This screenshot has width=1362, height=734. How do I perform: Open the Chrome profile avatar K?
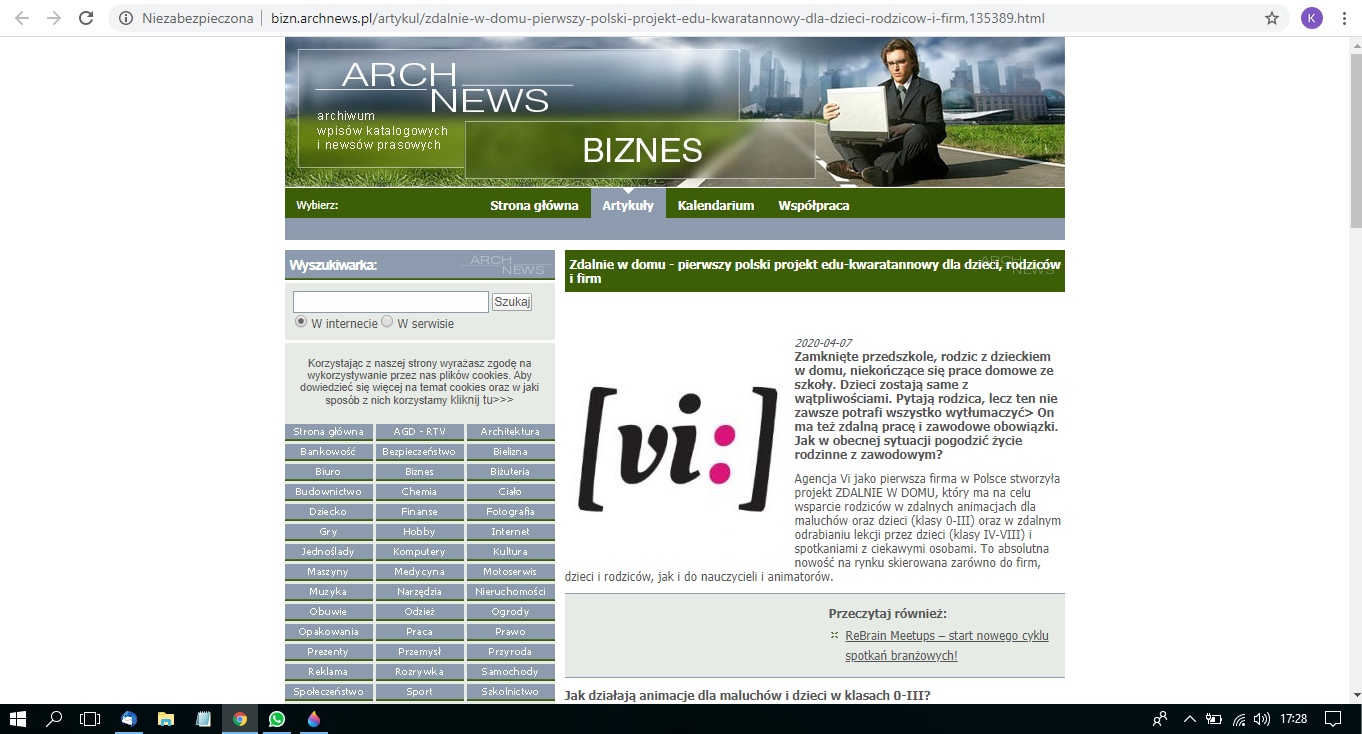(1311, 18)
